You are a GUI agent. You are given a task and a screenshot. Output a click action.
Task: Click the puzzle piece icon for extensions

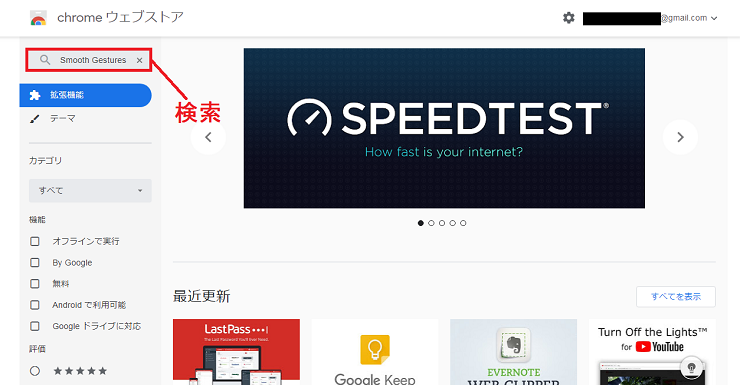point(35,95)
